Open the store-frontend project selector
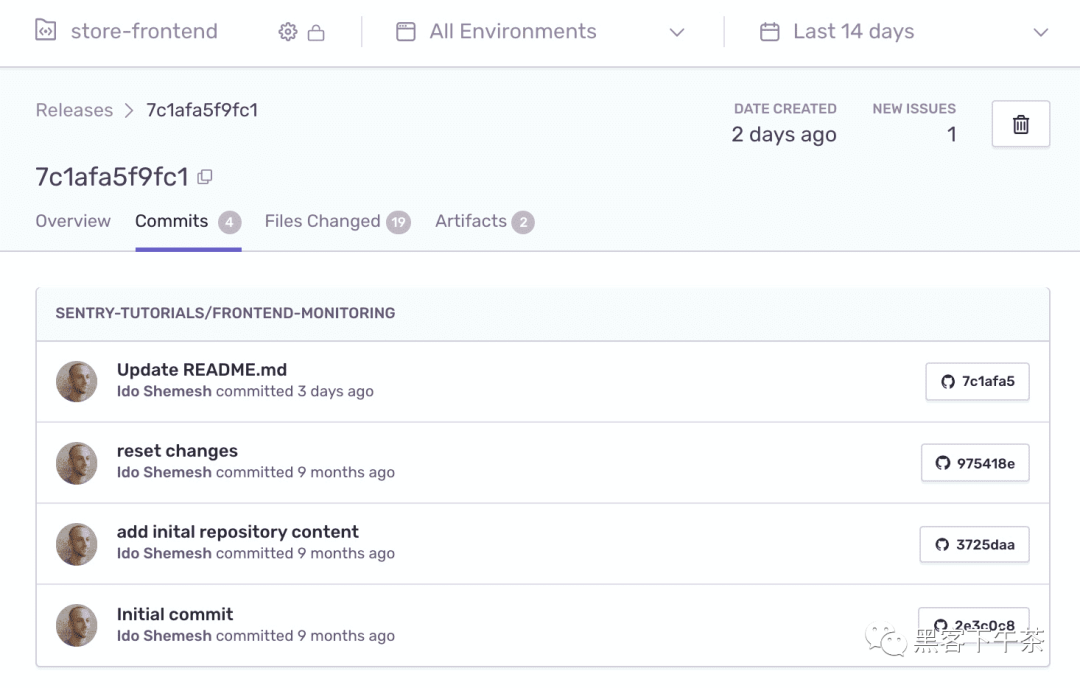 [x=144, y=31]
